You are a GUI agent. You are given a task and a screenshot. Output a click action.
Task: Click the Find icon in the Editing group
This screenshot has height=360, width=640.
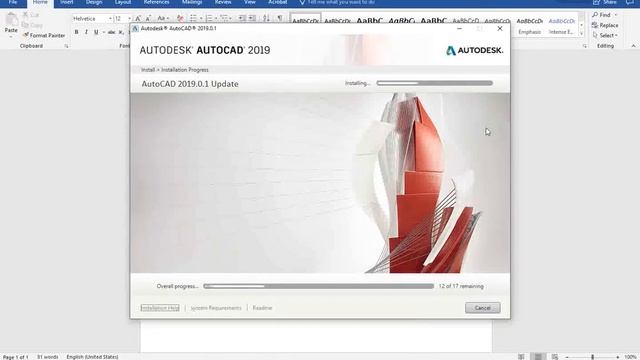point(595,15)
